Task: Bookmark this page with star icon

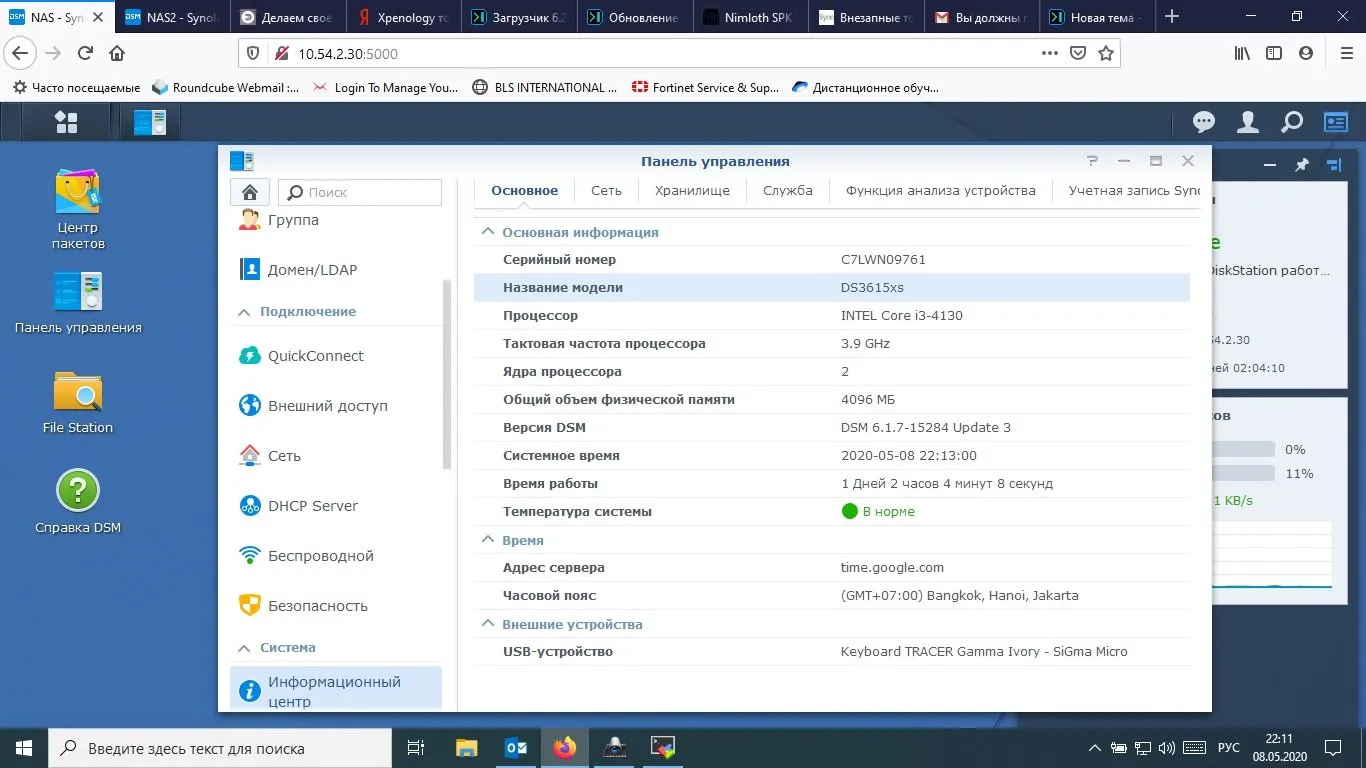Action: (x=1106, y=53)
